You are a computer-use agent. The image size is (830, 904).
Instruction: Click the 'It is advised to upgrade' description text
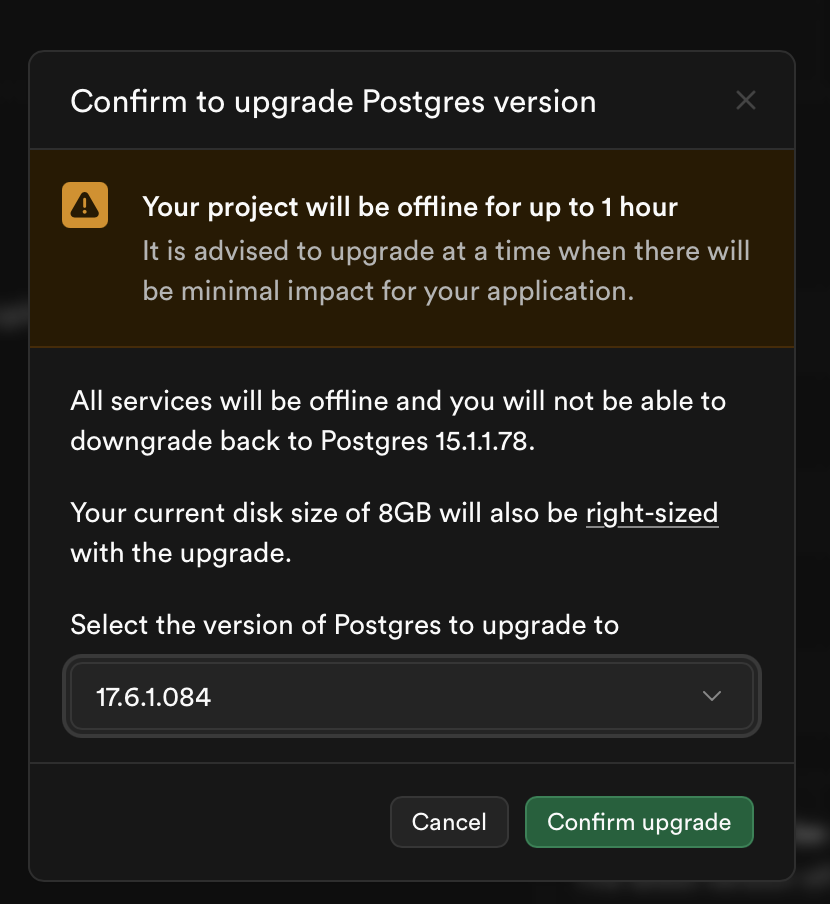tap(445, 251)
